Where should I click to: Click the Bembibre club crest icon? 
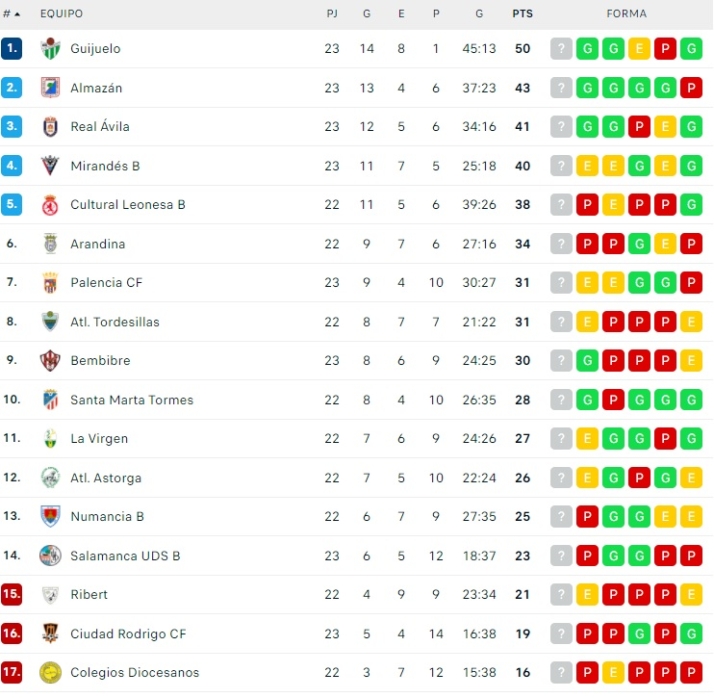tap(50, 361)
